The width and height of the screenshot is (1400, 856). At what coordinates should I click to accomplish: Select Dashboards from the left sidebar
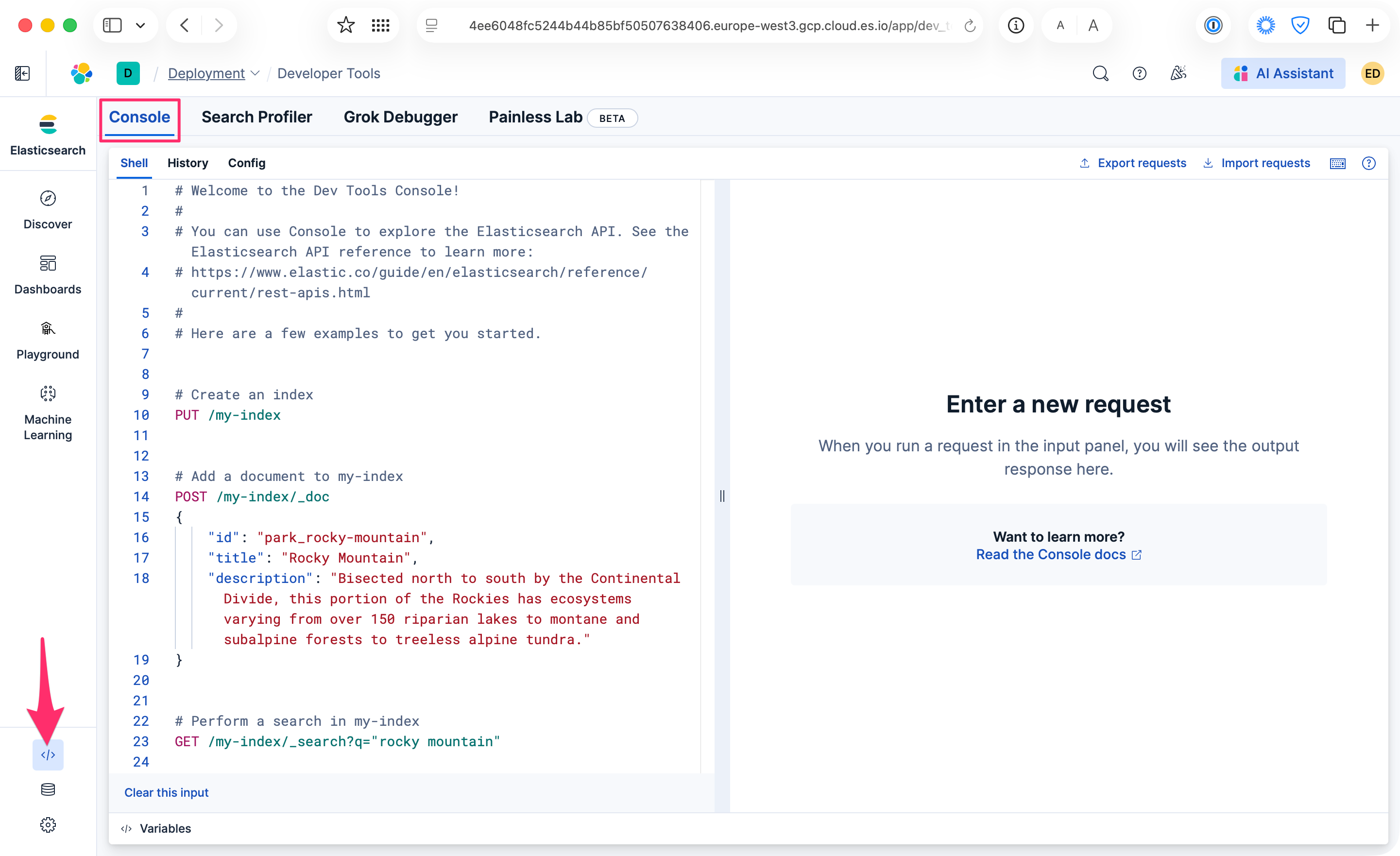(48, 274)
